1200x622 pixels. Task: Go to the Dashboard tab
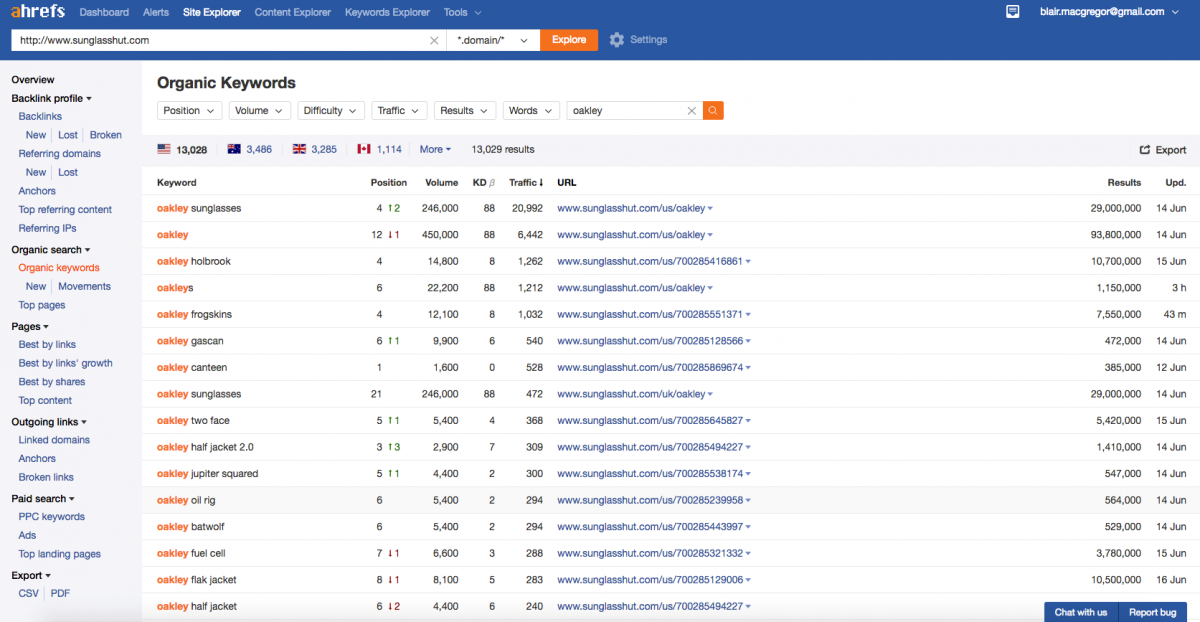click(x=104, y=12)
